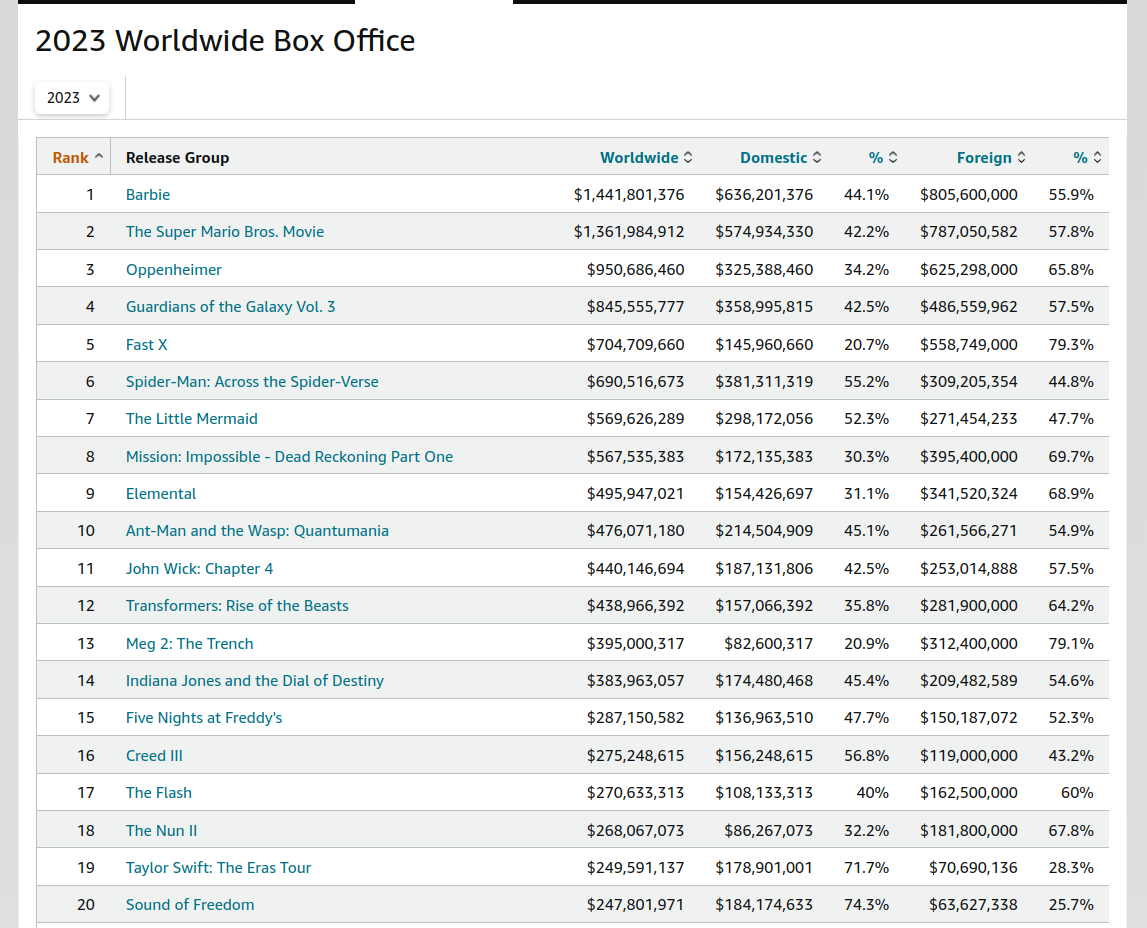This screenshot has width=1147, height=928.
Task: Open The Little Mermaid link
Action: (192, 419)
